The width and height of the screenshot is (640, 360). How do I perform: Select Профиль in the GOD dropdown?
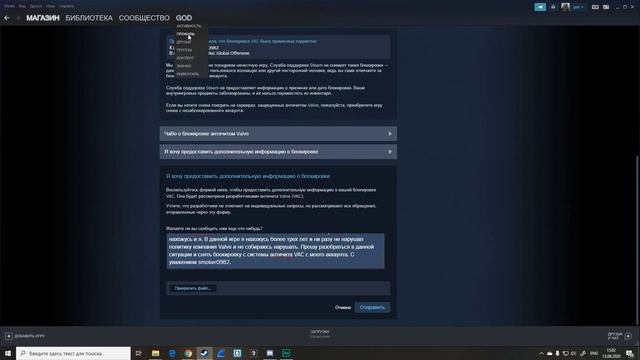pyautogui.click(x=185, y=34)
